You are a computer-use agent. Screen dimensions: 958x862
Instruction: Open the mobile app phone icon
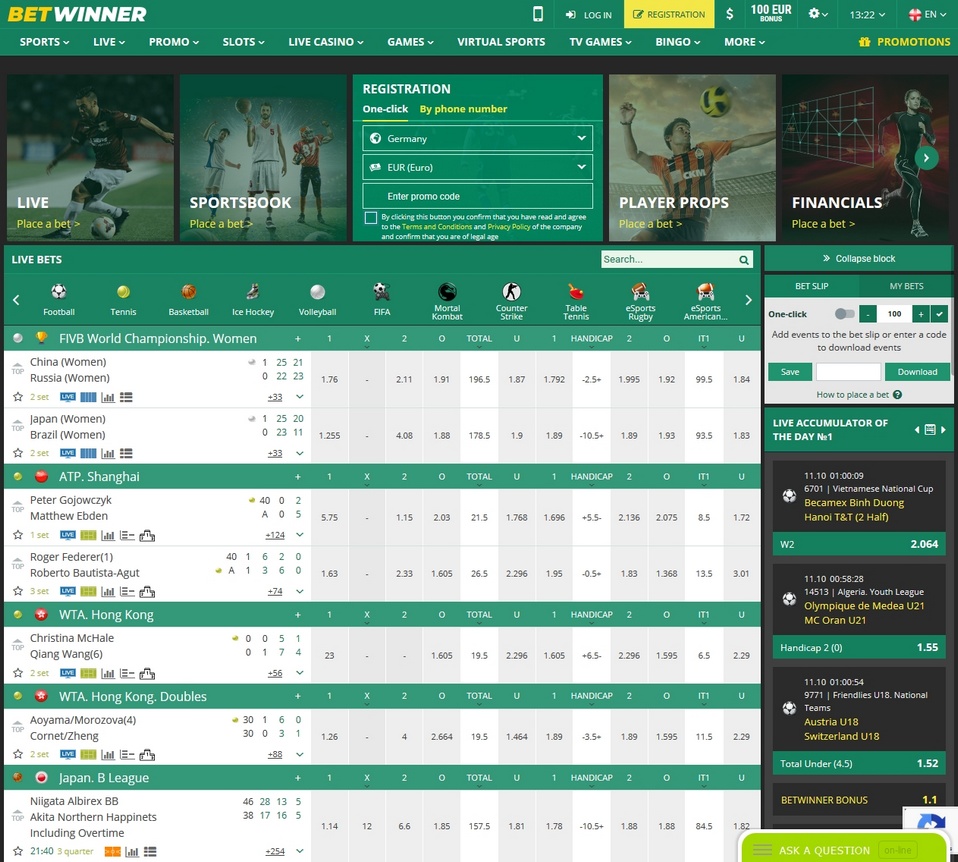(x=538, y=14)
